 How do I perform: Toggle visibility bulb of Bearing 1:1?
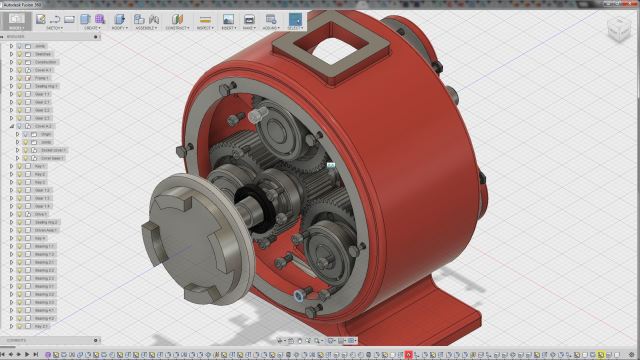point(19,246)
